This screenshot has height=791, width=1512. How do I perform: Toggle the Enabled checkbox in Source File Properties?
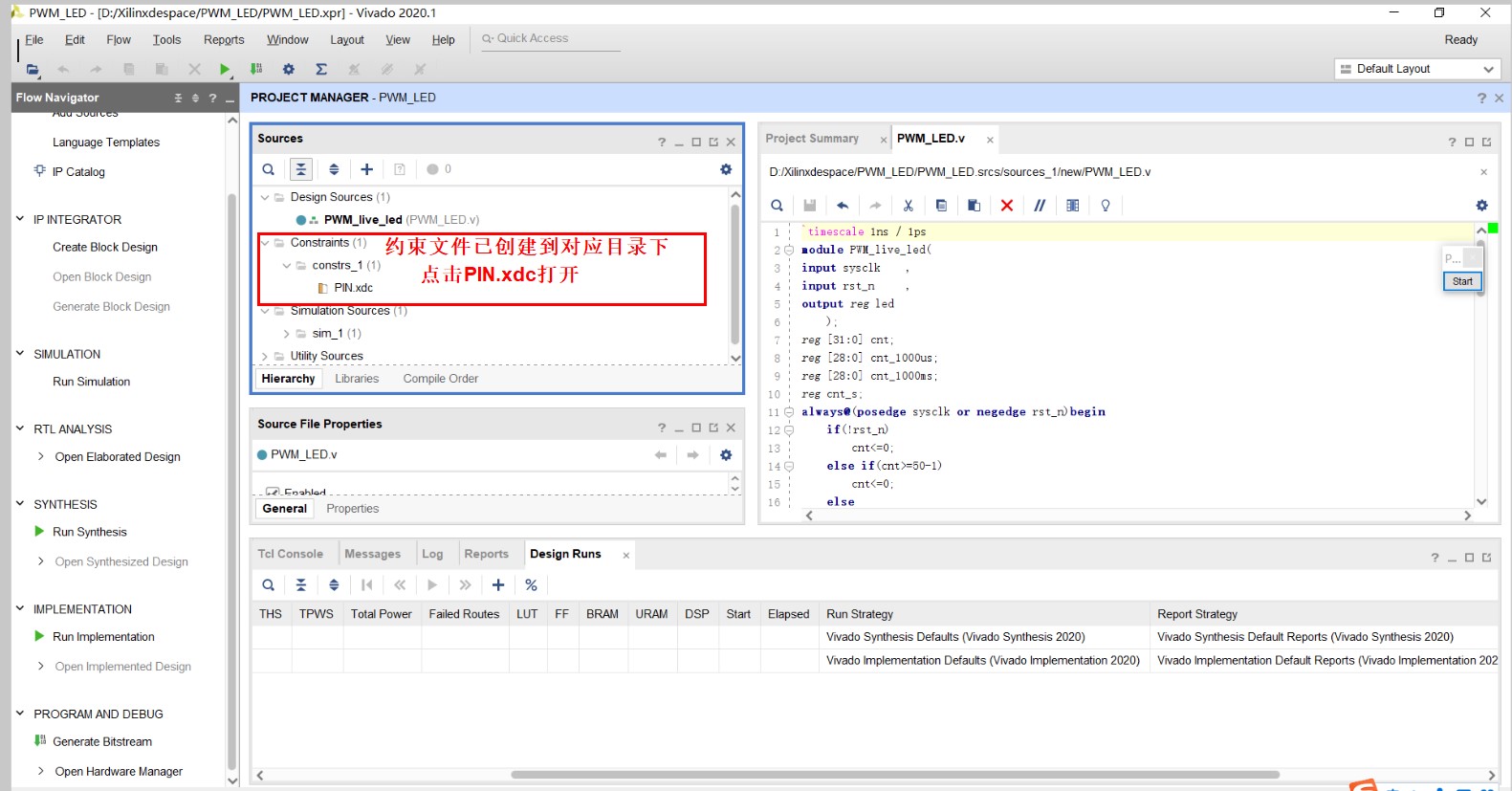273,493
